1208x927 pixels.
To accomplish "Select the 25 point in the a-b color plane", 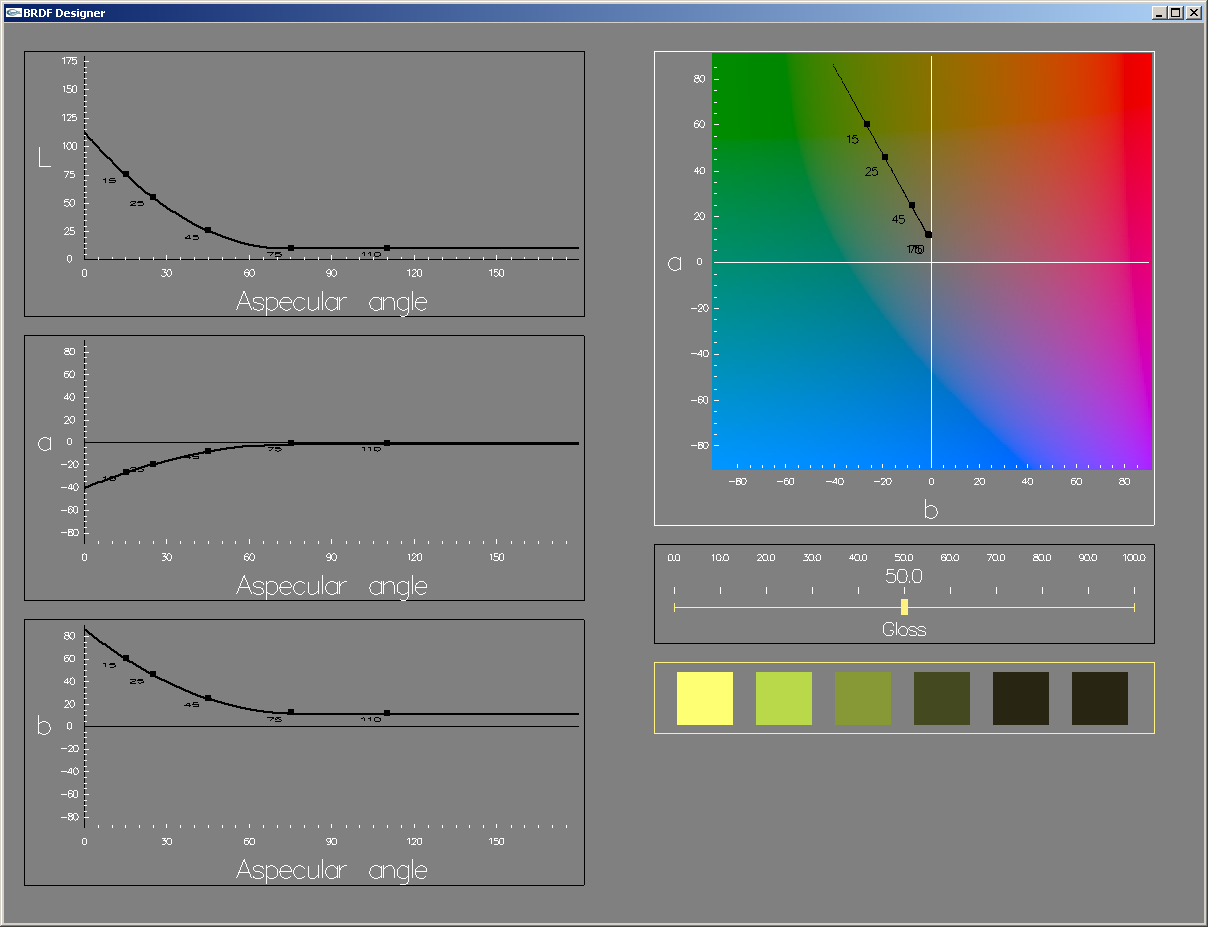I will (x=885, y=157).
